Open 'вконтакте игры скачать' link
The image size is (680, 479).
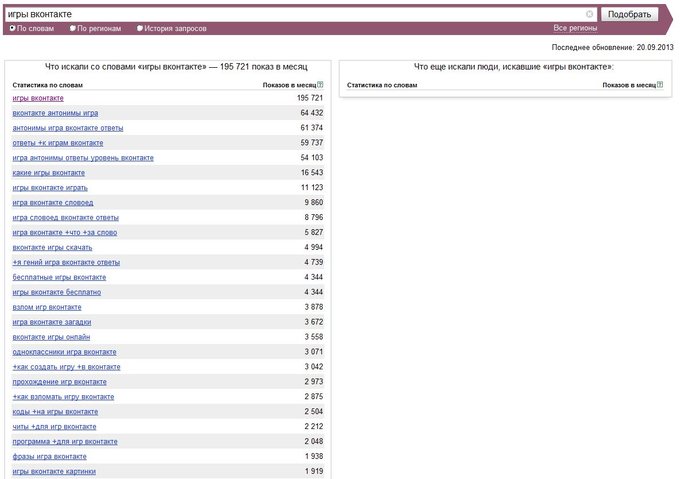(x=52, y=248)
